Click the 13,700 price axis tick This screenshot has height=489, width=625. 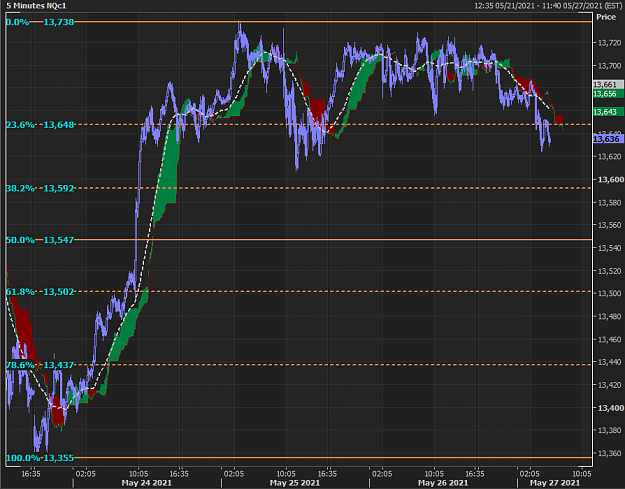tap(609, 66)
